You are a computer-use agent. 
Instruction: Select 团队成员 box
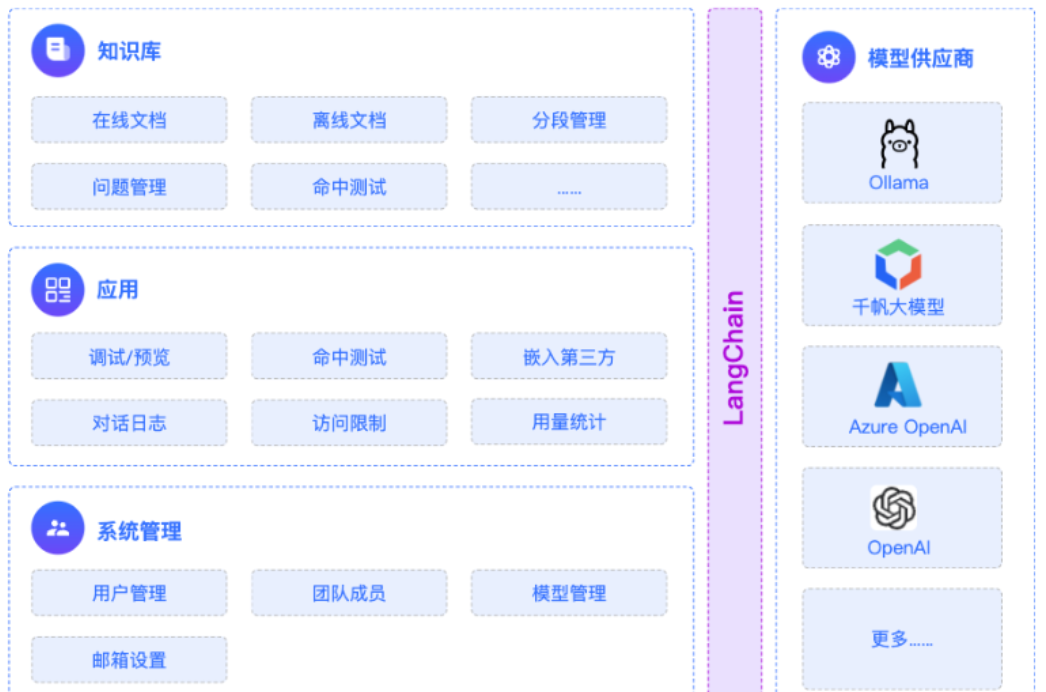click(x=349, y=593)
